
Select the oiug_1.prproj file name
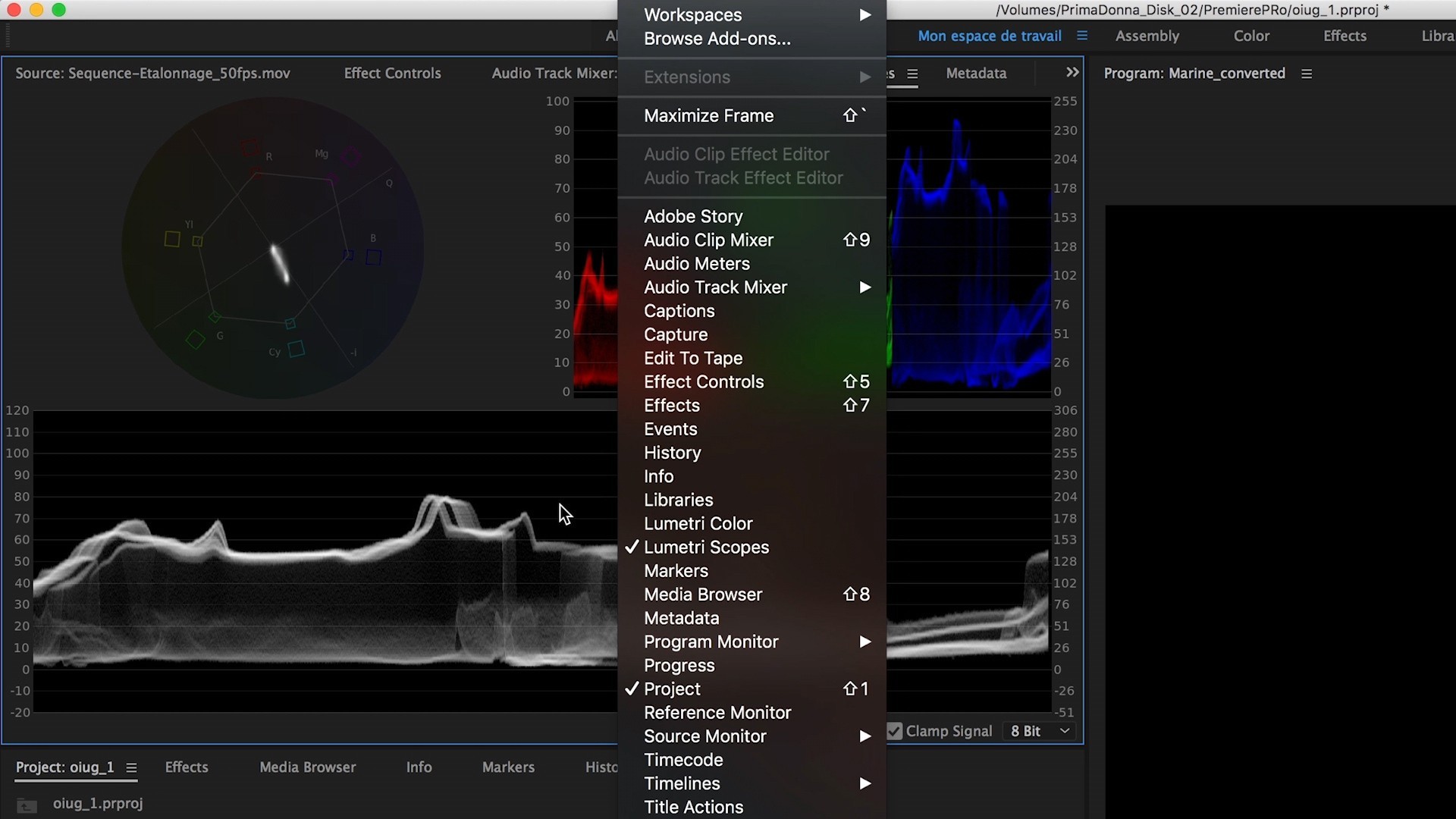[x=98, y=804]
